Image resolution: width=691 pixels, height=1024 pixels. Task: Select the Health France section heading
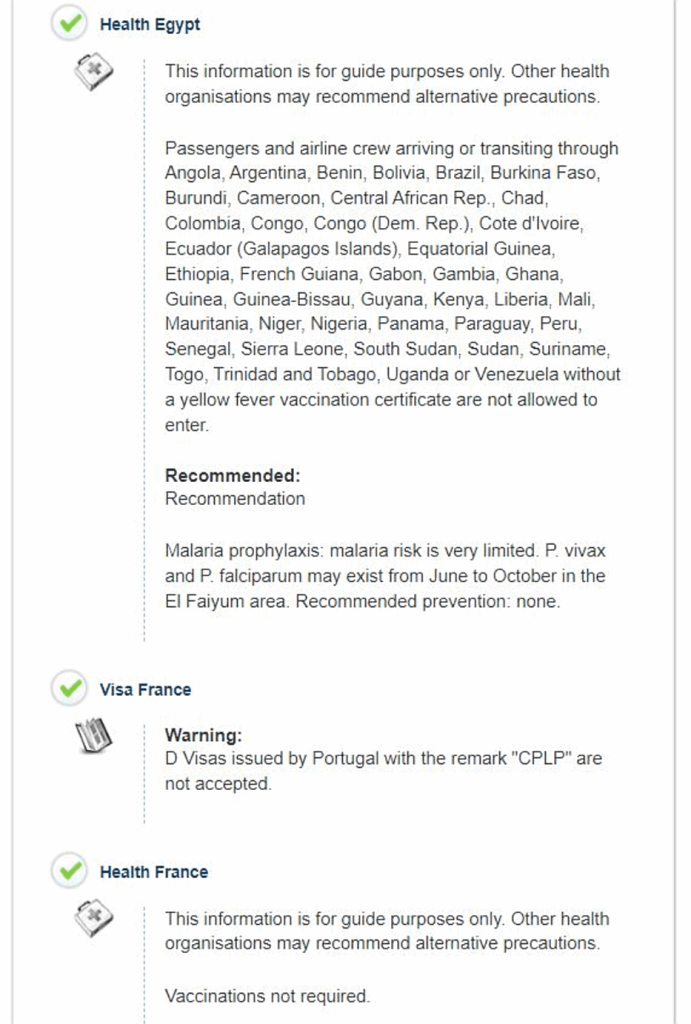pos(153,872)
